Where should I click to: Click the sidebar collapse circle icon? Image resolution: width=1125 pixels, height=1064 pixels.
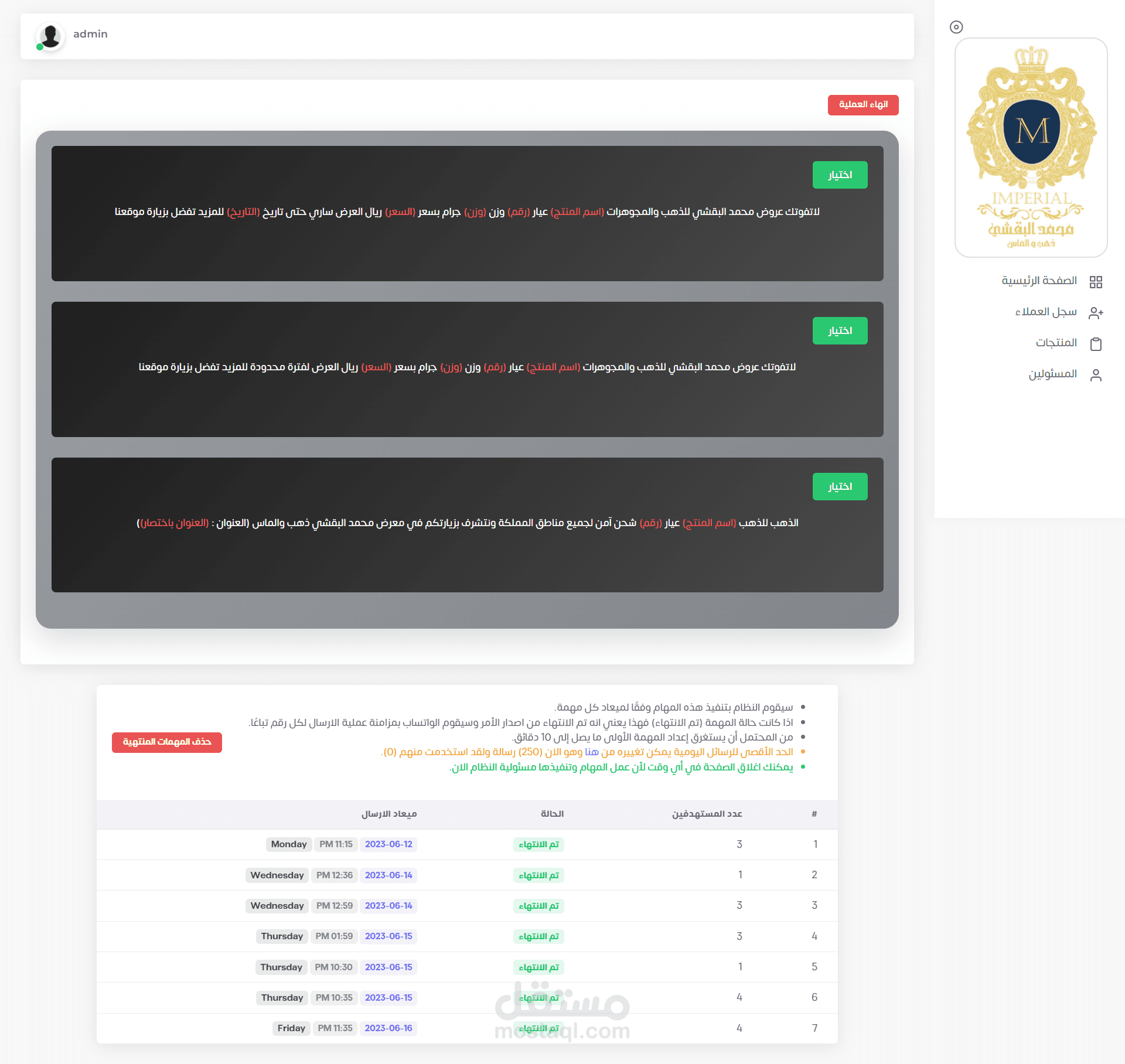coord(956,27)
